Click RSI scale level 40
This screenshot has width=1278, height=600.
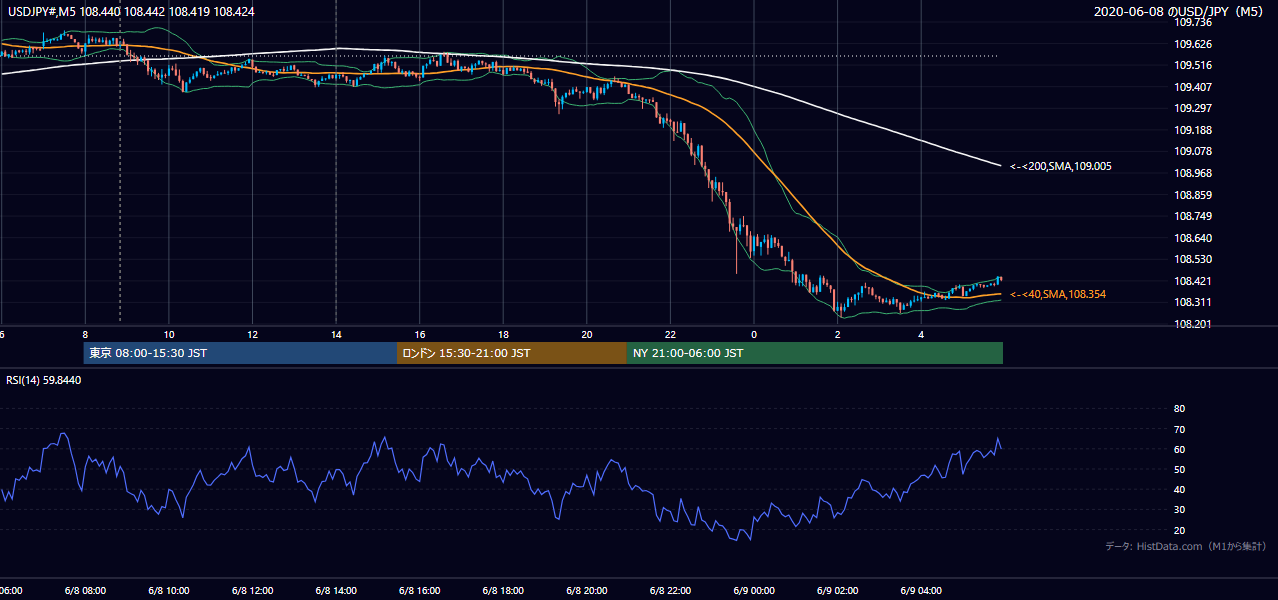pos(1179,489)
